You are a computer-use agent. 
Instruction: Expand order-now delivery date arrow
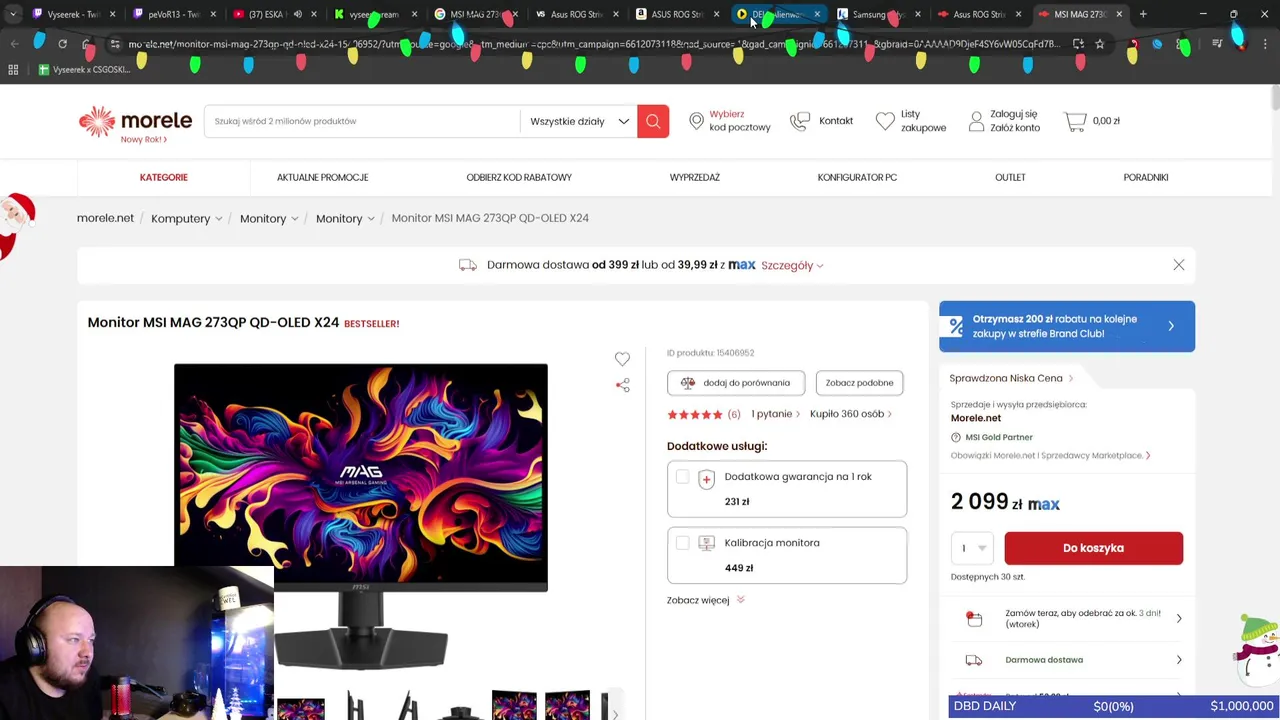click(x=1179, y=619)
